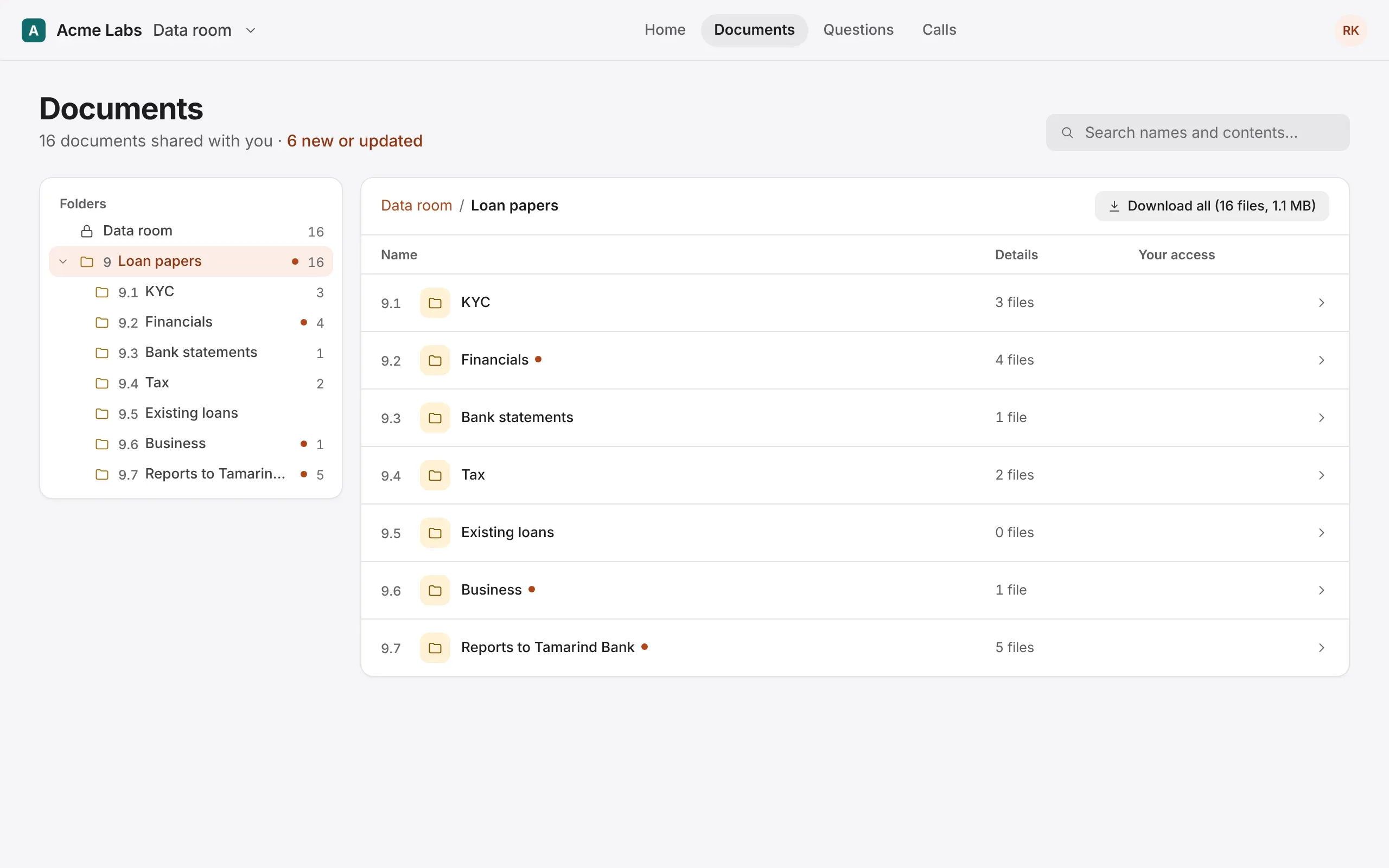Open Bank statements row via its chevron
Image resolution: width=1389 pixels, height=868 pixels.
[x=1321, y=417]
